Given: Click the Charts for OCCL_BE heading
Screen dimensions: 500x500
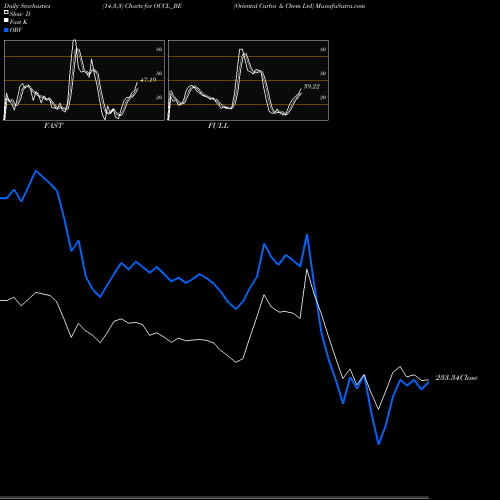Looking at the screenshot, I should pos(142,6).
